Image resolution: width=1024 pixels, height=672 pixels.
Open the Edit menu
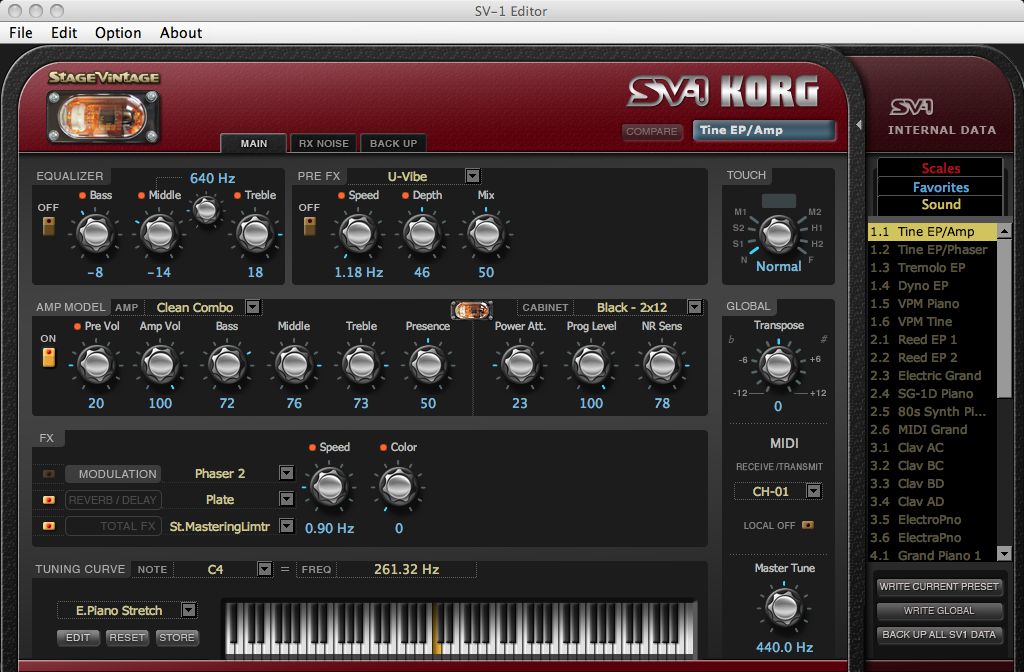[64, 33]
